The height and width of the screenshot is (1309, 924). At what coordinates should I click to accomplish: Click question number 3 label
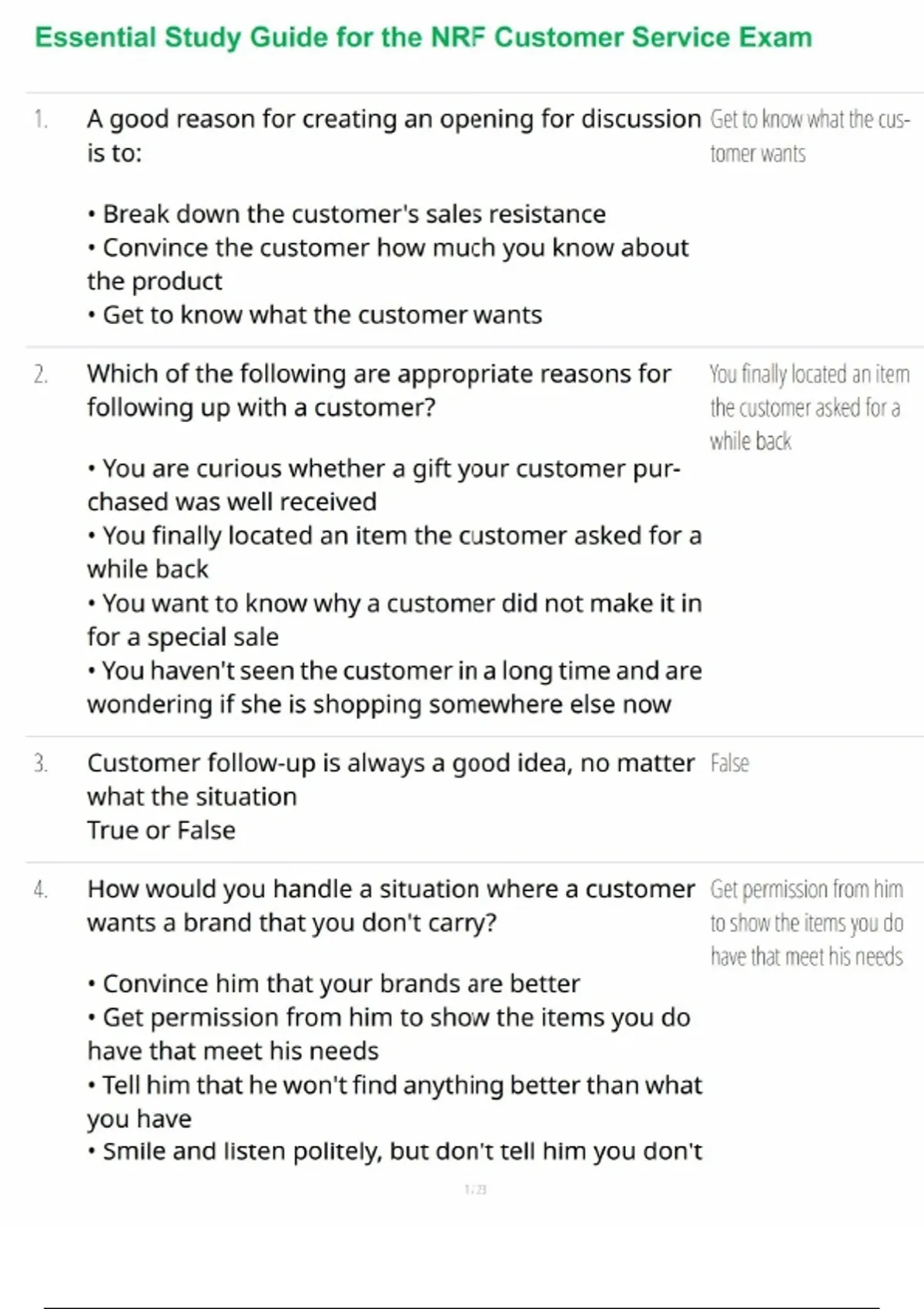[41, 764]
